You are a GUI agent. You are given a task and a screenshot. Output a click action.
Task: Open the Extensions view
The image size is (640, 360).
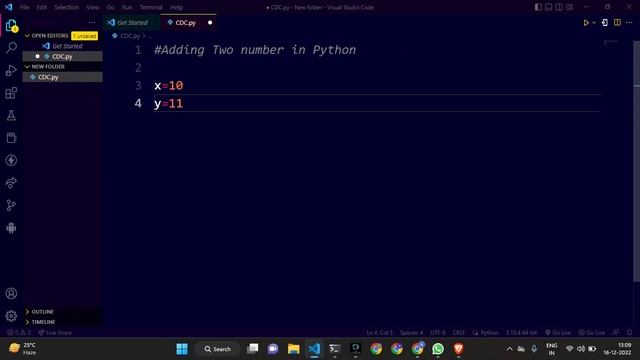[11, 93]
